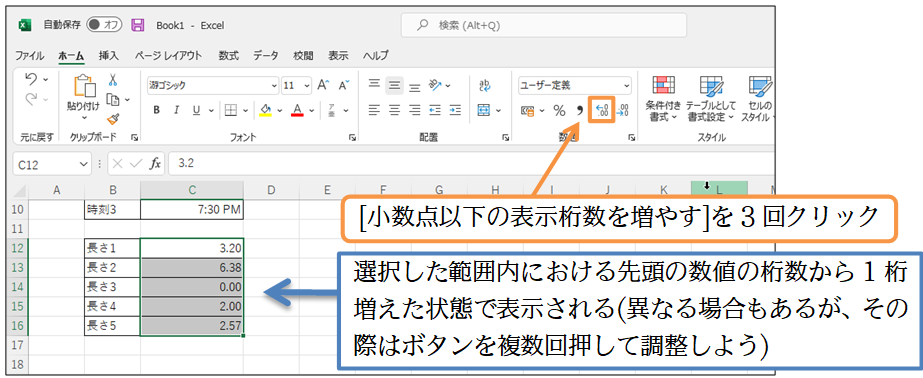Apply the yellow fill color
Viewport: 923px width, 378px height.
pyautogui.click(x=265, y=110)
